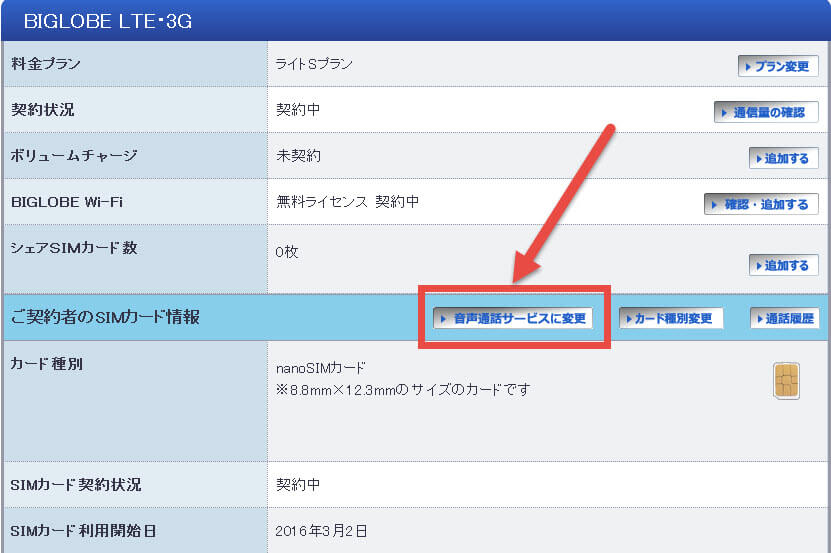
Task: Click the シェアSIMカード数 label
Action: [74, 248]
